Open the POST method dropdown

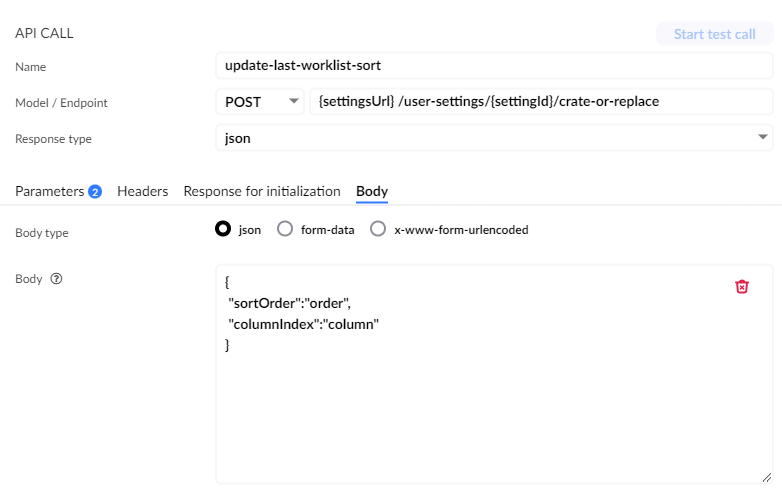point(260,102)
